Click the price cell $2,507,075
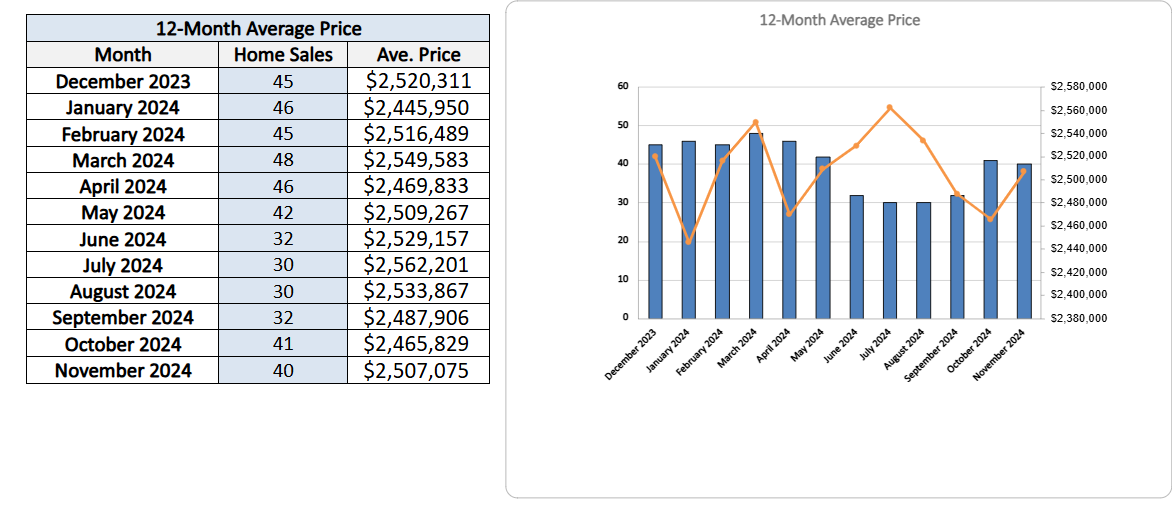This screenshot has width=1176, height=511. [418, 370]
